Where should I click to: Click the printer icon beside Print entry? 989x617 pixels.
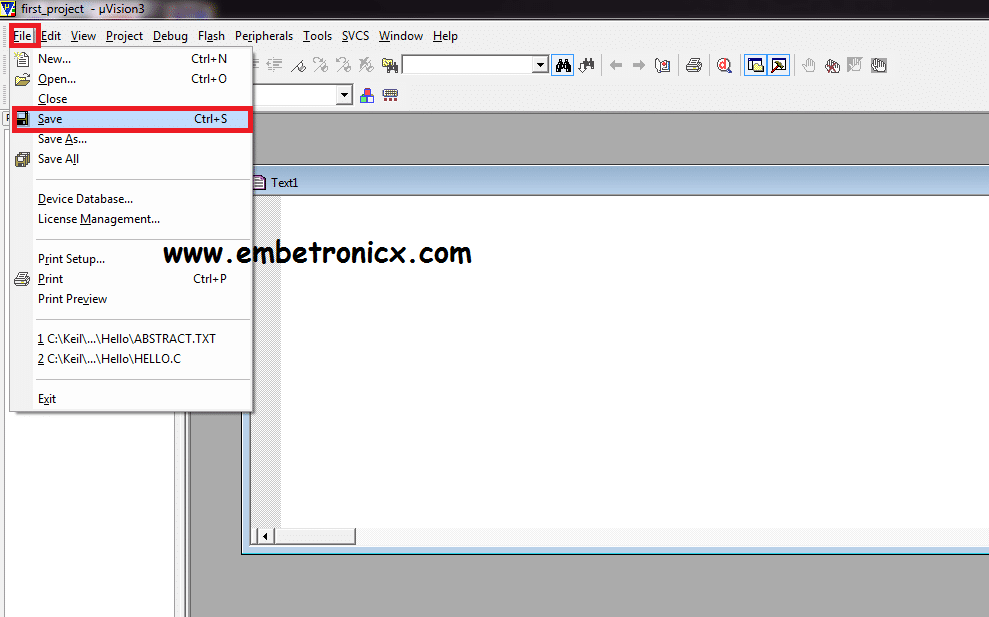pos(22,279)
